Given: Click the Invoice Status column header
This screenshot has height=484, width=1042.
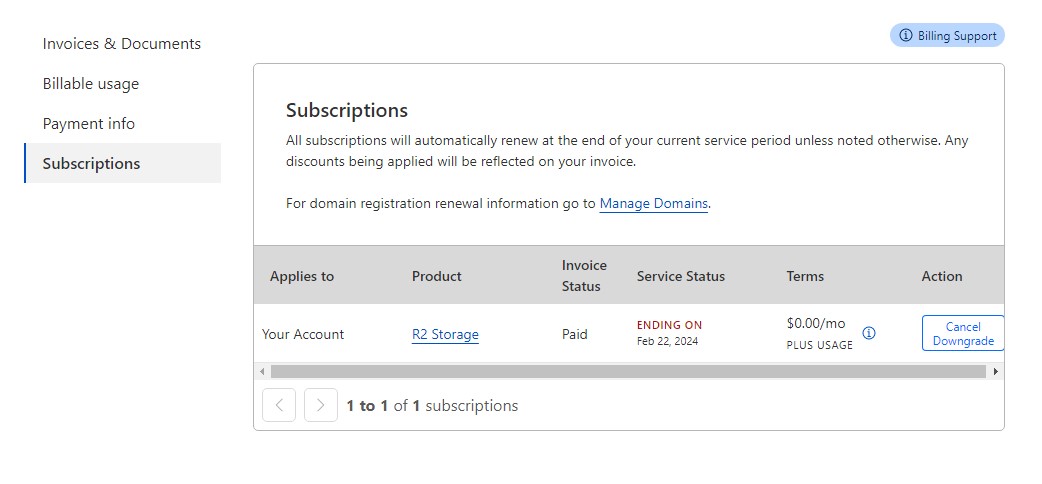Looking at the screenshot, I should pyautogui.click(x=584, y=276).
